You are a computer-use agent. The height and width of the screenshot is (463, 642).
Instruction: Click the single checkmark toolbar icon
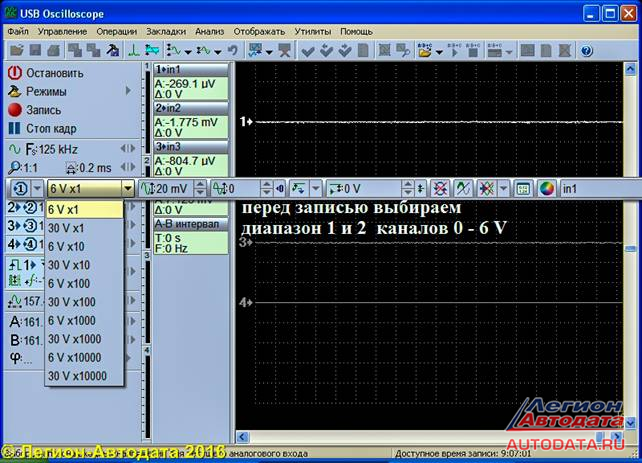point(307,51)
